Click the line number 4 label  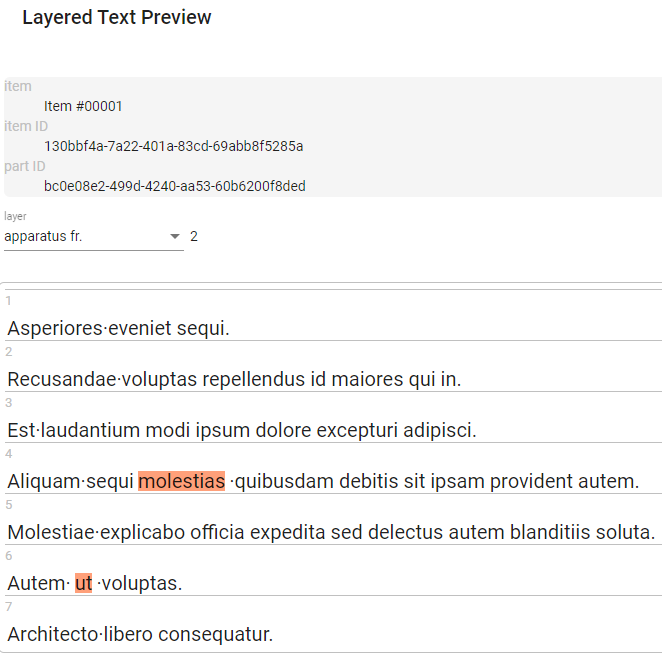[8, 454]
